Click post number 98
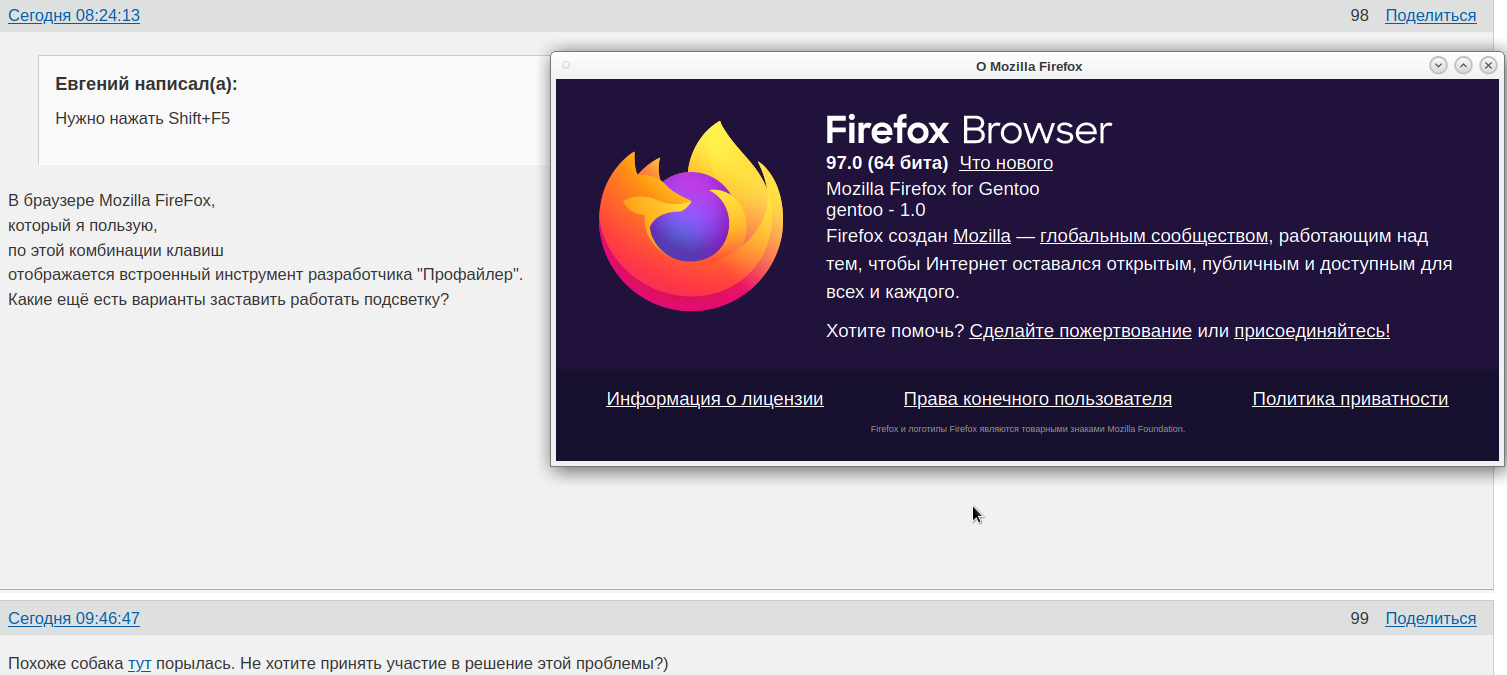Image resolution: width=1507 pixels, height=675 pixels. click(x=1359, y=15)
